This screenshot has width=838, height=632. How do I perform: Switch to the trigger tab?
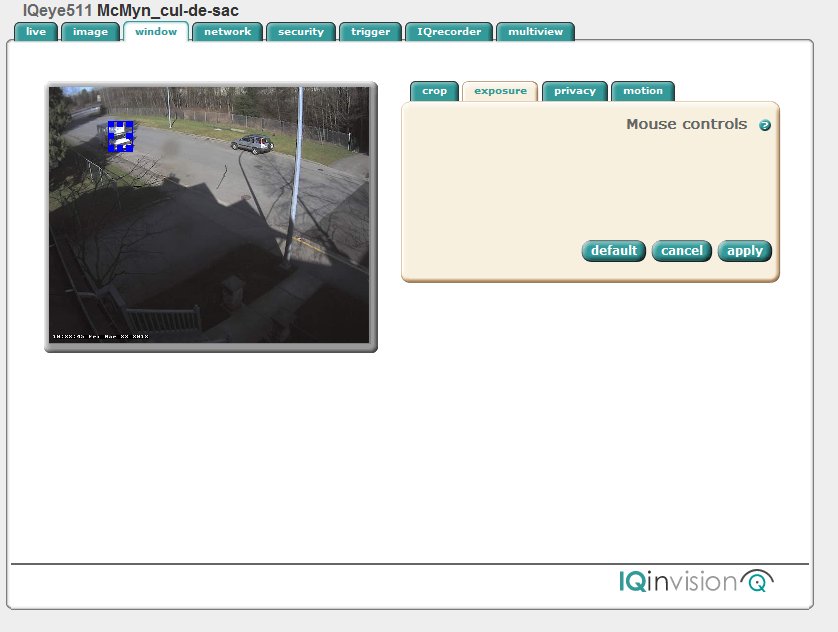(370, 32)
